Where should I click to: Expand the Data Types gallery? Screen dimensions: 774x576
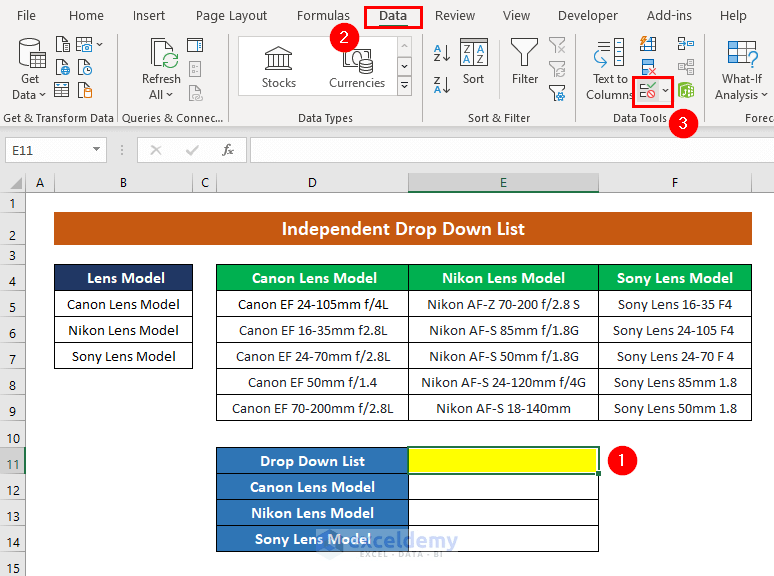click(x=404, y=85)
